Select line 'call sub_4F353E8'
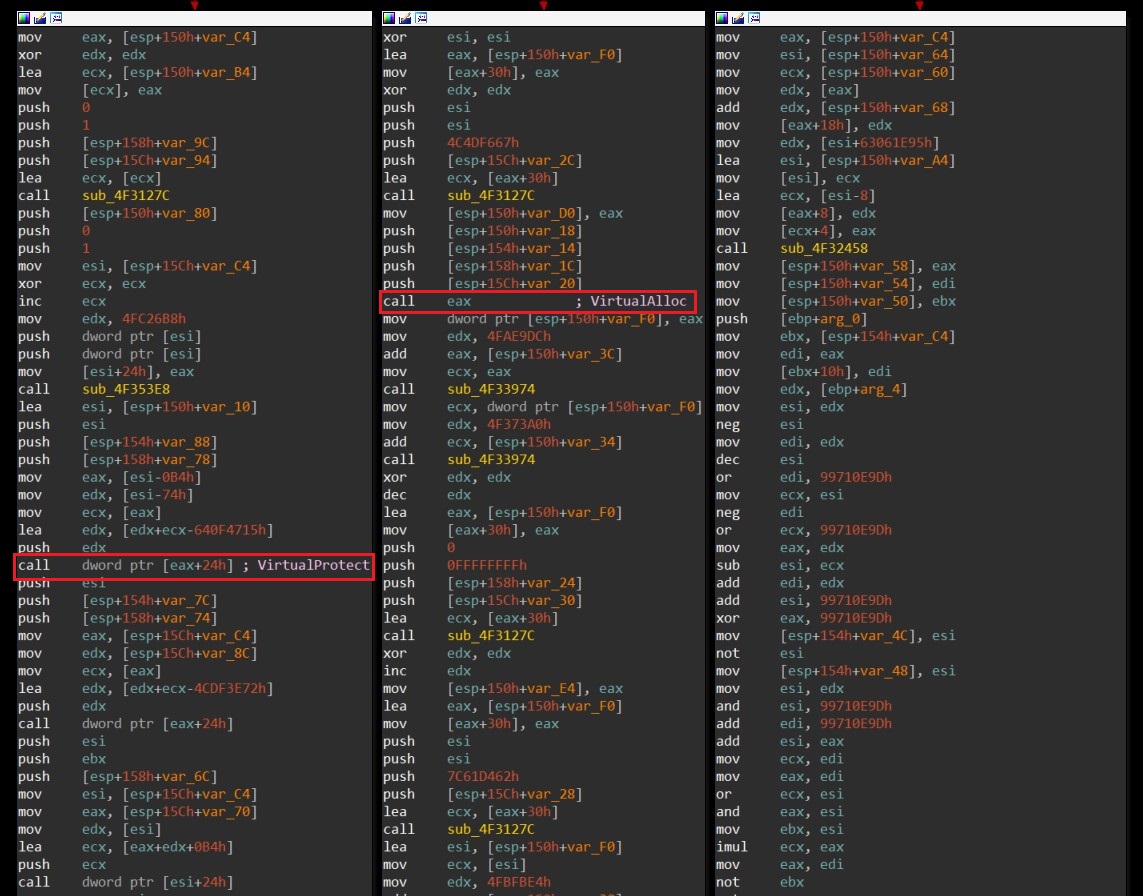This screenshot has width=1143, height=896. coord(95,389)
